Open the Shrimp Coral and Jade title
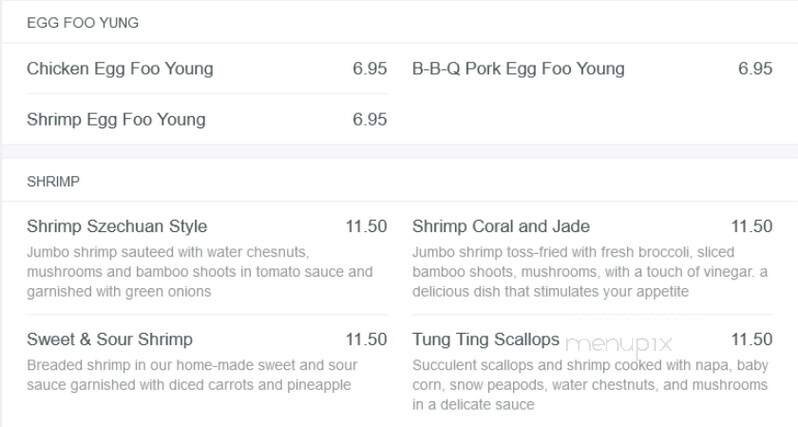This screenshot has height=427, width=798. [x=501, y=226]
